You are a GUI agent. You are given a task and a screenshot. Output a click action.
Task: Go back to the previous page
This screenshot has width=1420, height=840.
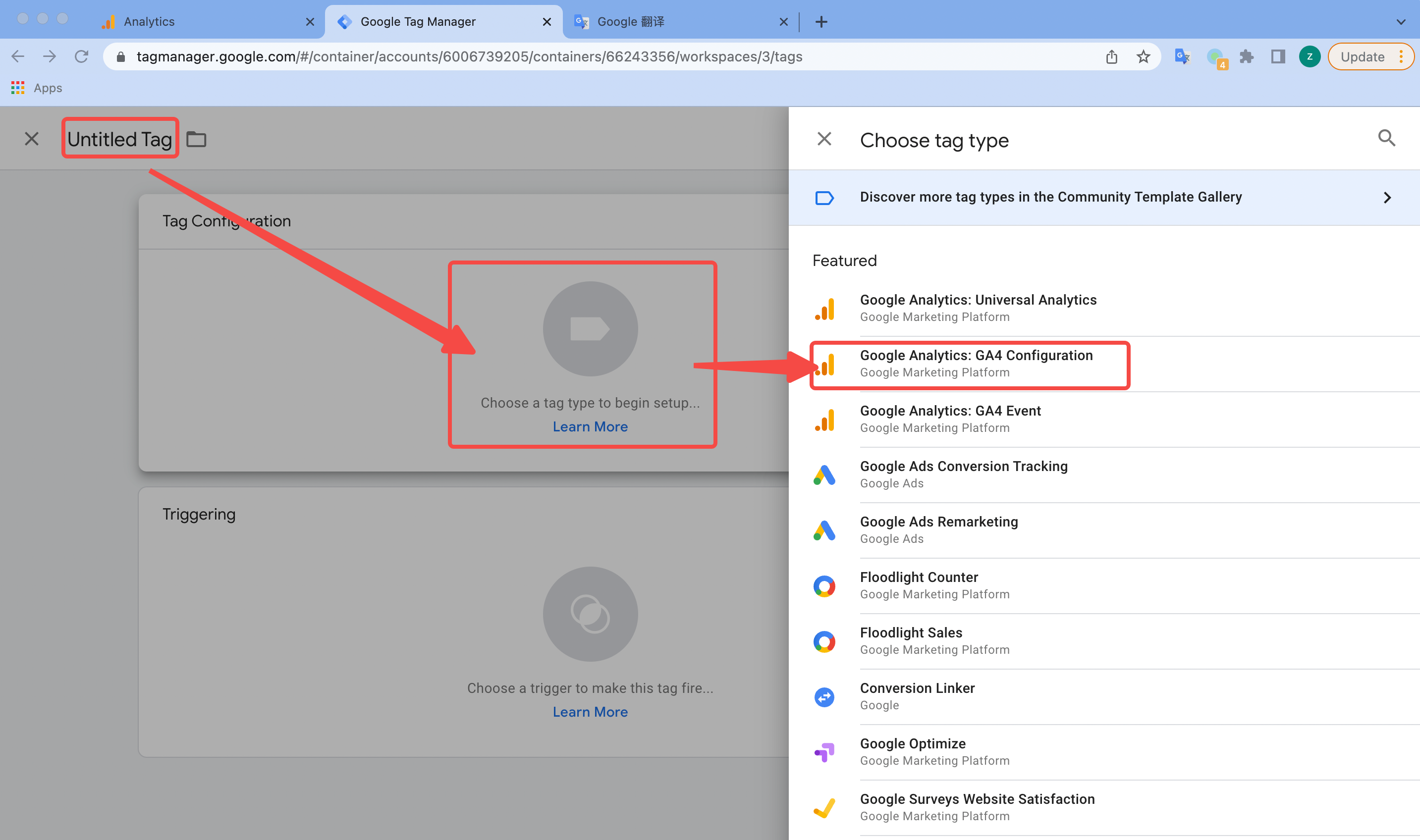pos(18,56)
